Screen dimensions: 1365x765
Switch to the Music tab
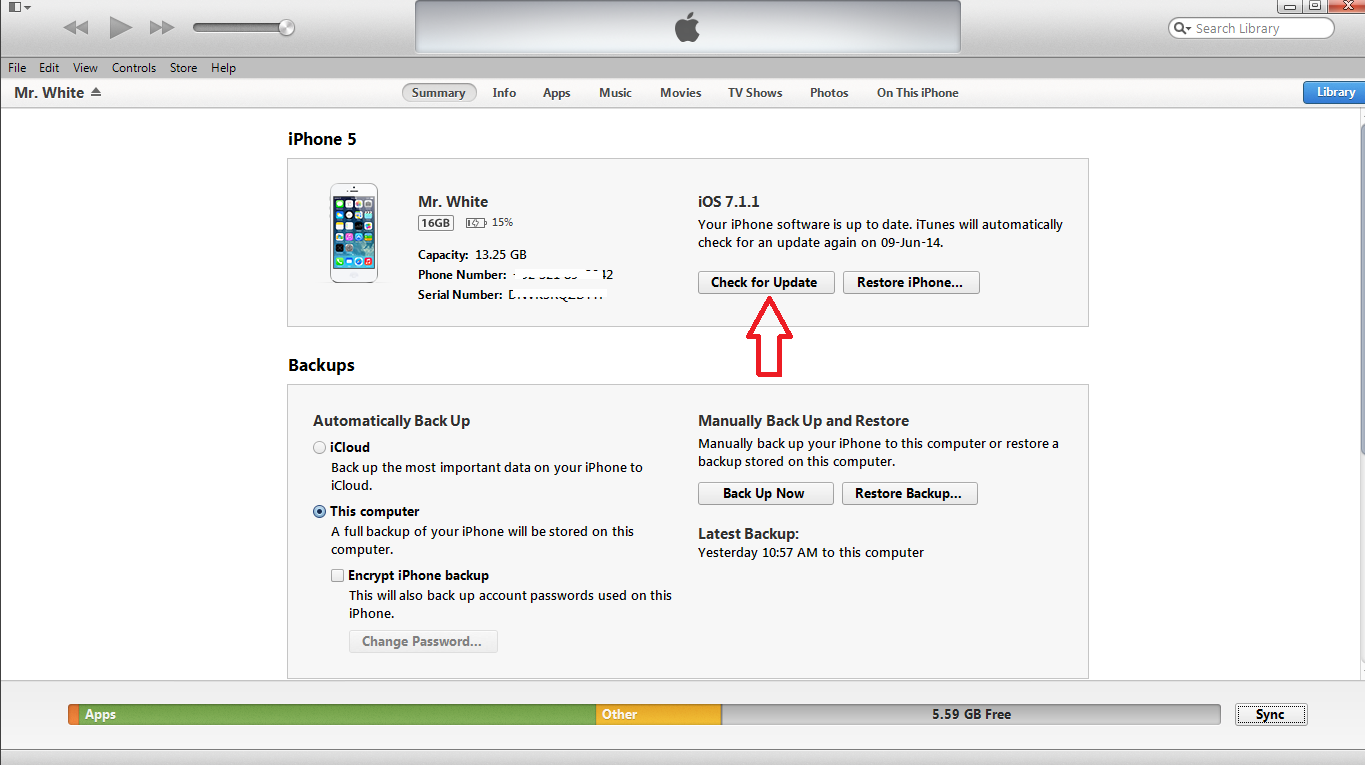point(615,93)
